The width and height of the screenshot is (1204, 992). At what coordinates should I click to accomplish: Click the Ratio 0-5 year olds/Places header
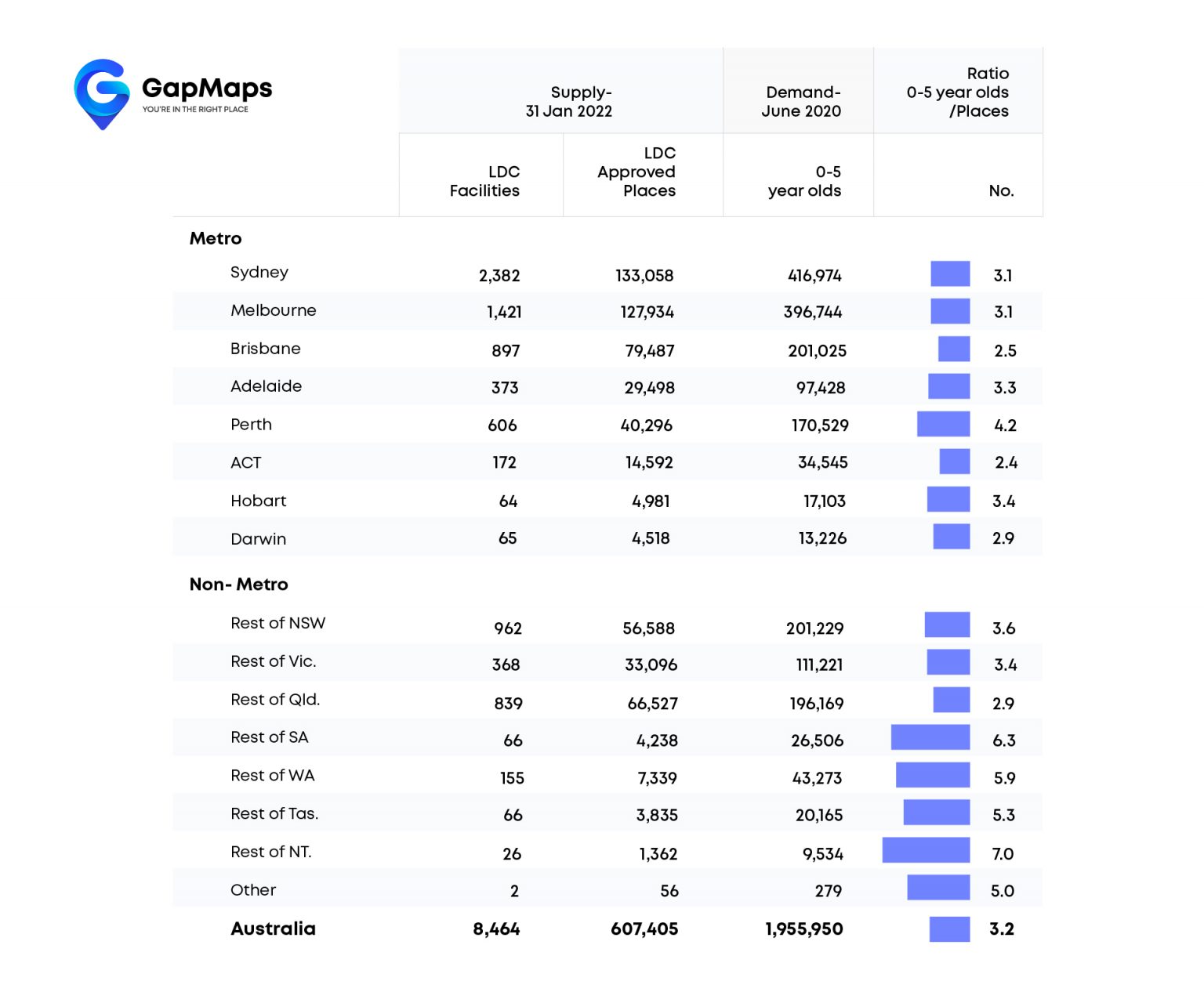click(958, 92)
